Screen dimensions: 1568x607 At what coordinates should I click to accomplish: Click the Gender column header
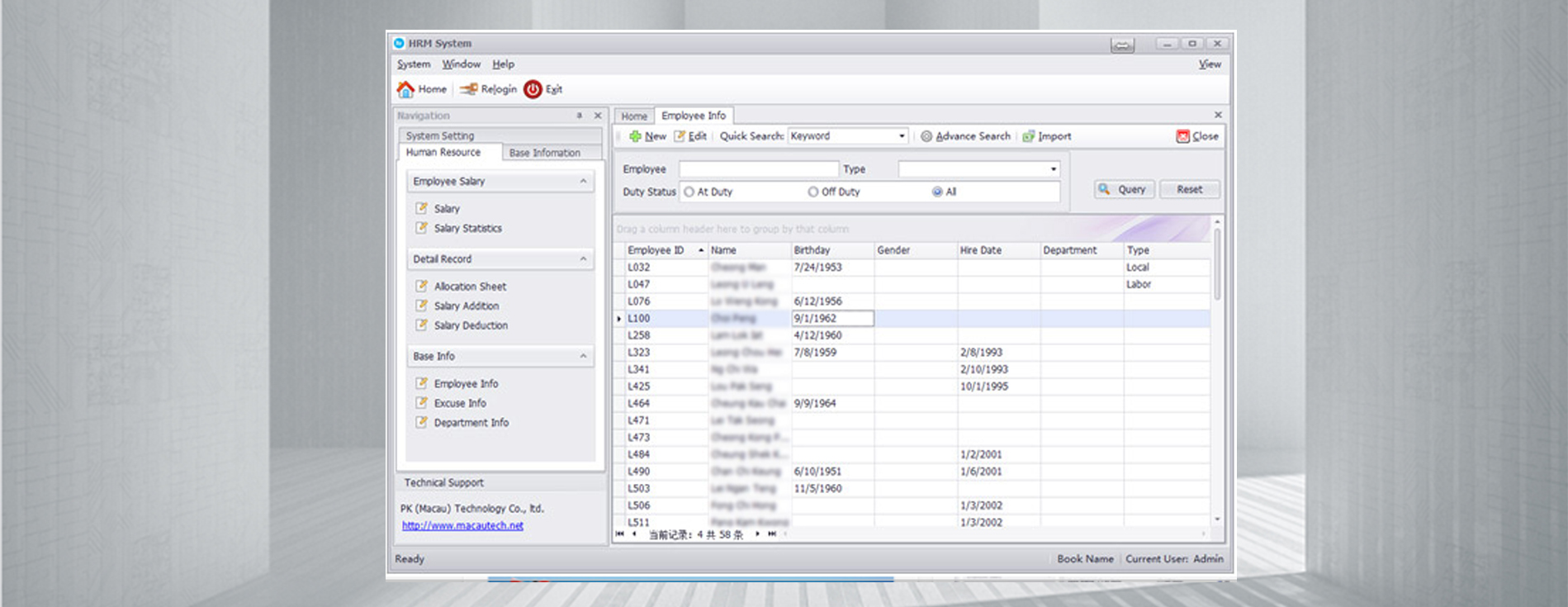point(915,250)
